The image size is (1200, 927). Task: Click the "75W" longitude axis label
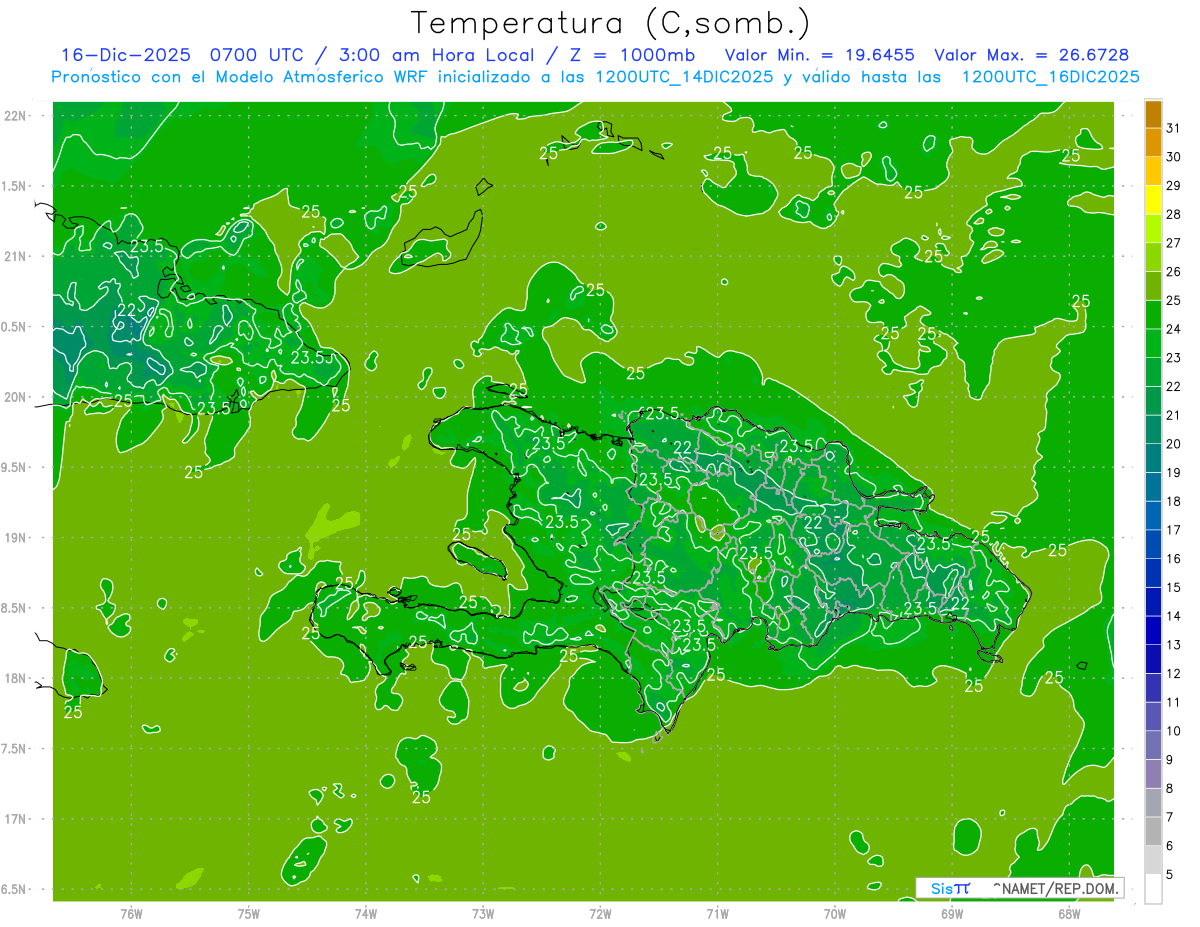pos(249,914)
